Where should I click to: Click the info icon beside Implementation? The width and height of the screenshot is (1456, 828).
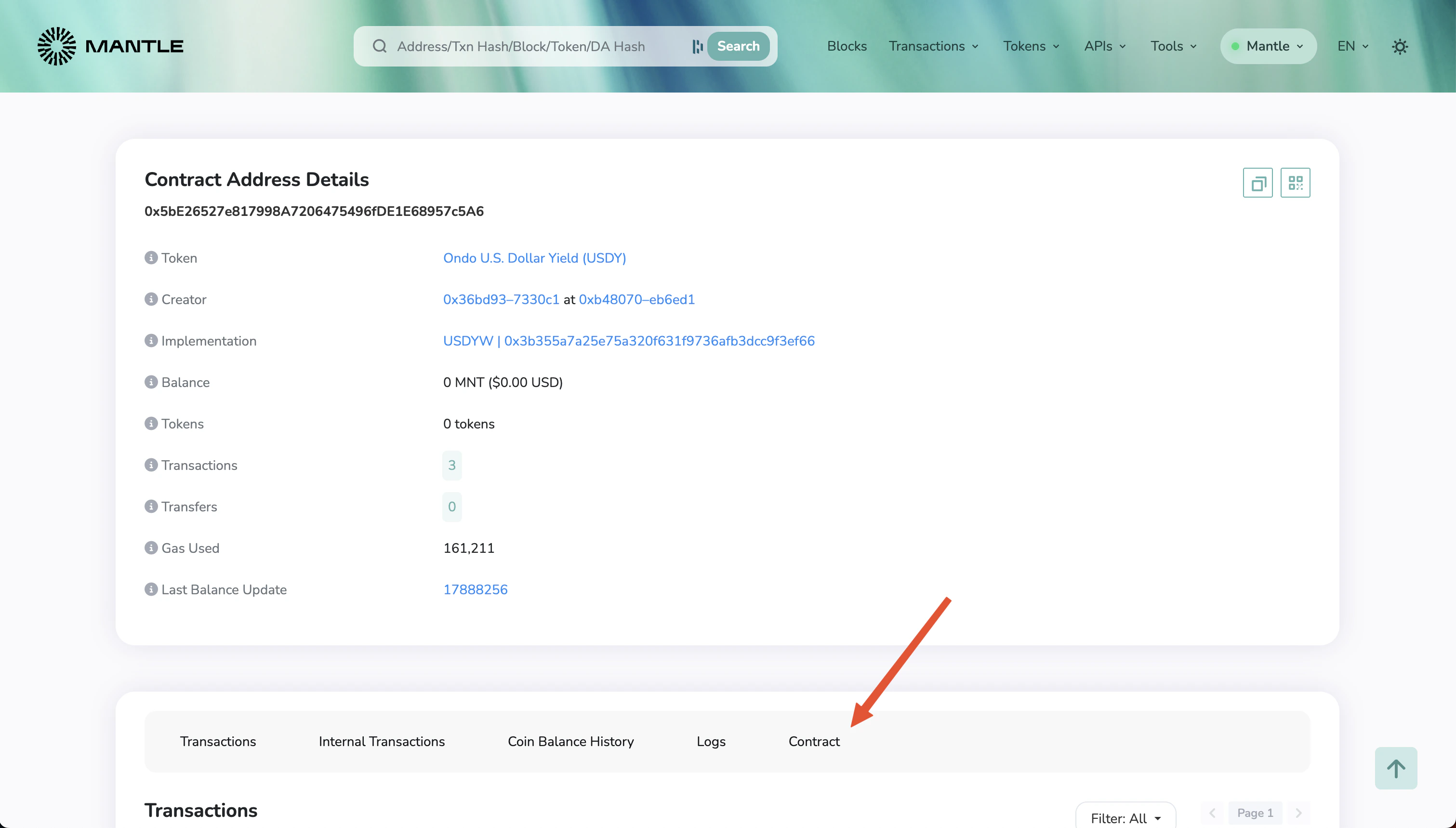[x=151, y=341]
